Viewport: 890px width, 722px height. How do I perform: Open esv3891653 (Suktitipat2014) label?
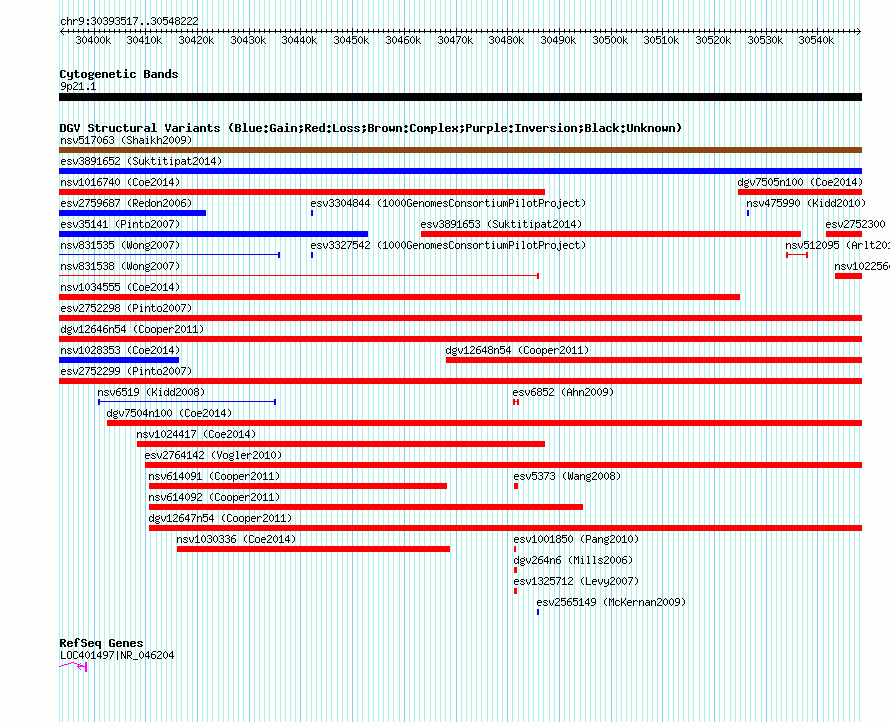[501, 224]
